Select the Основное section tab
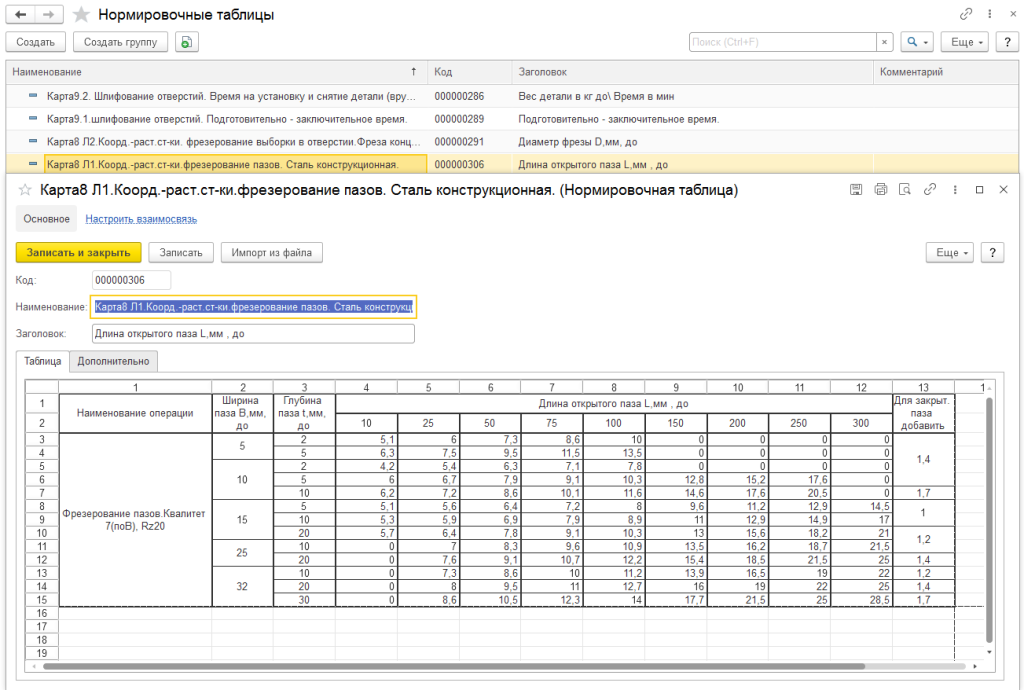The height and width of the screenshot is (690, 1024). pos(47,219)
